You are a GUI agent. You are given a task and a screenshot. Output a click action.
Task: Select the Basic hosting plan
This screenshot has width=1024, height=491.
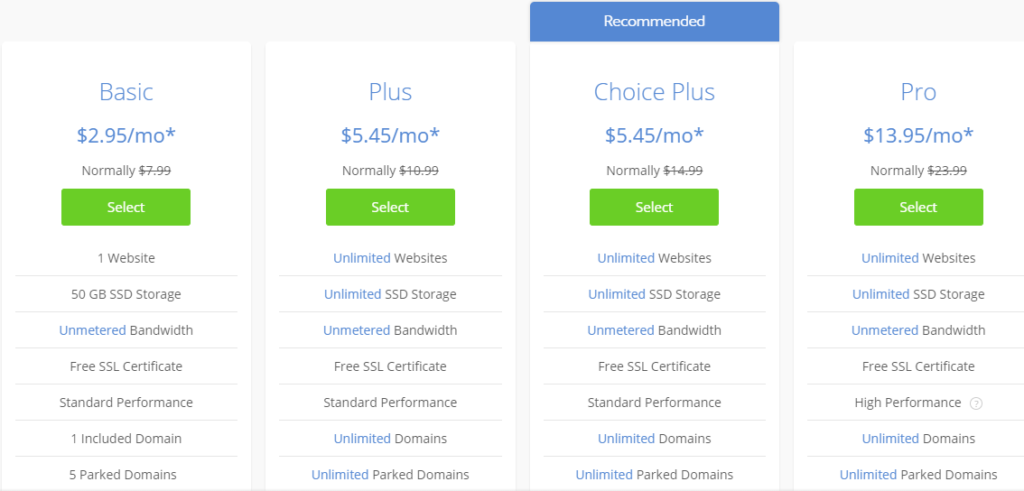(x=126, y=207)
